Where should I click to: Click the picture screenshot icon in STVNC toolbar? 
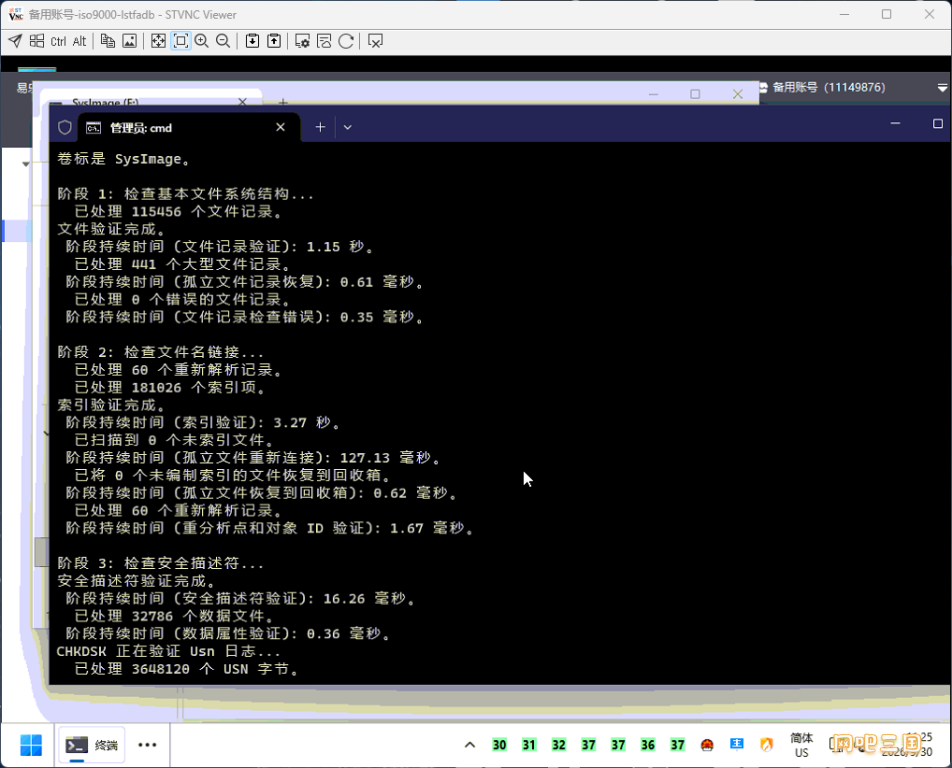pyautogui.click(x=129, y=41)
